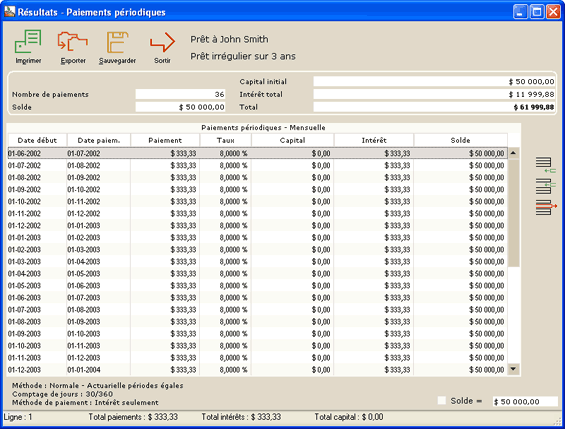Click the Capital column header
565x429 pixels.
(293, 140)
